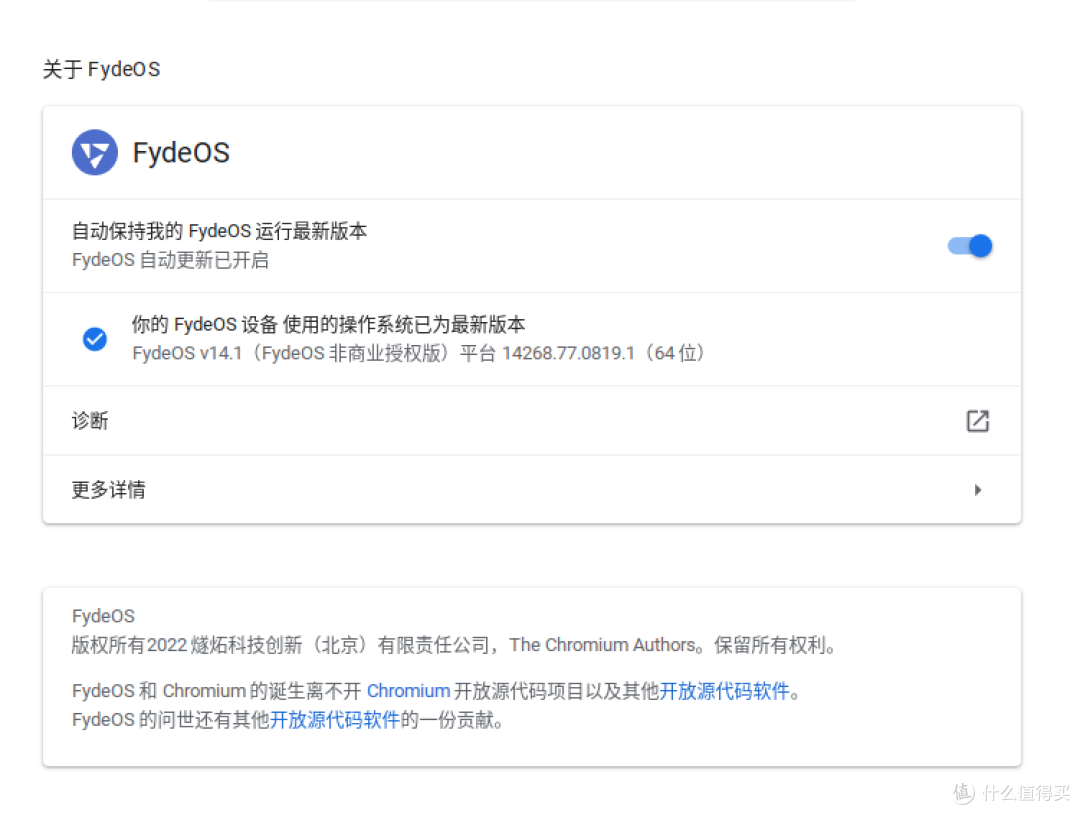Click the 关于 FydeOS heading
The width and height of the screenshot is (1080, 815).
tap(101, 68)
